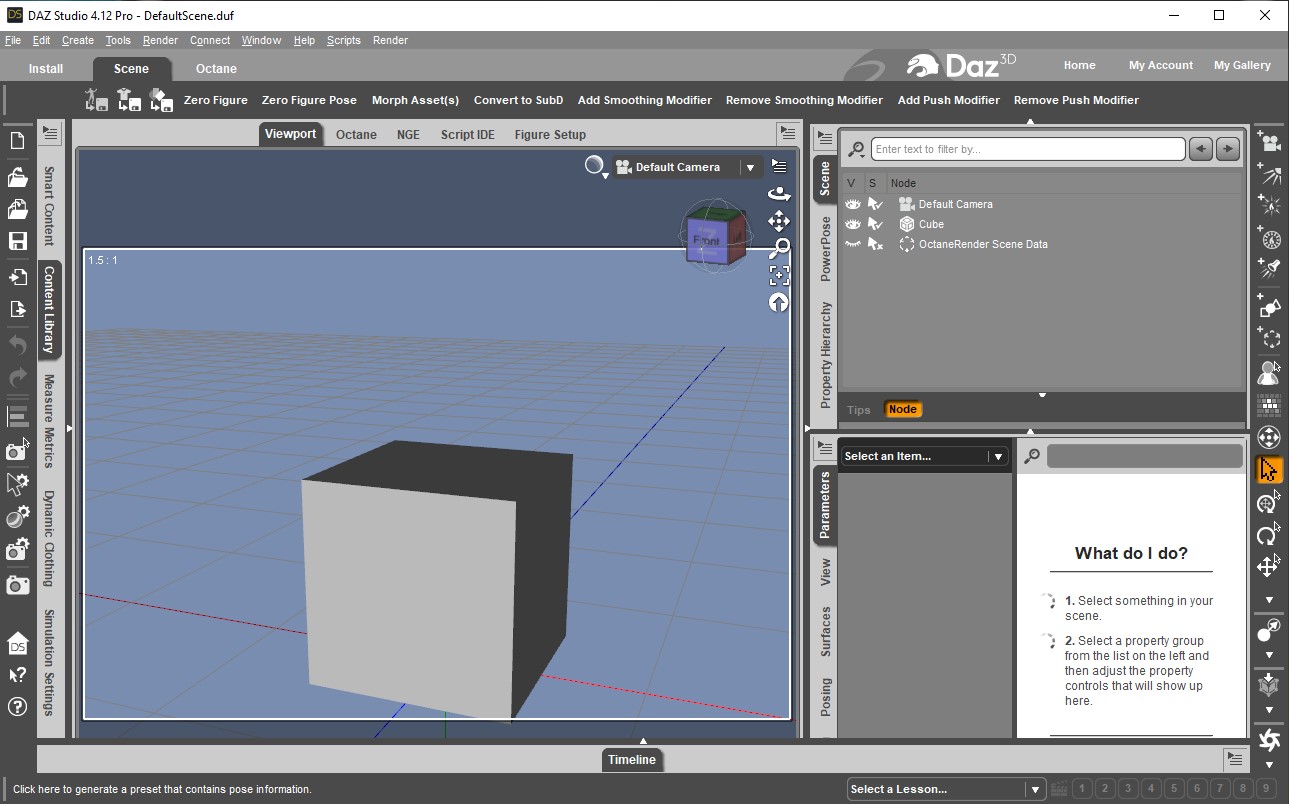
Task: Click Remove Push Modifier button
Action: (x=1076, y=100)
